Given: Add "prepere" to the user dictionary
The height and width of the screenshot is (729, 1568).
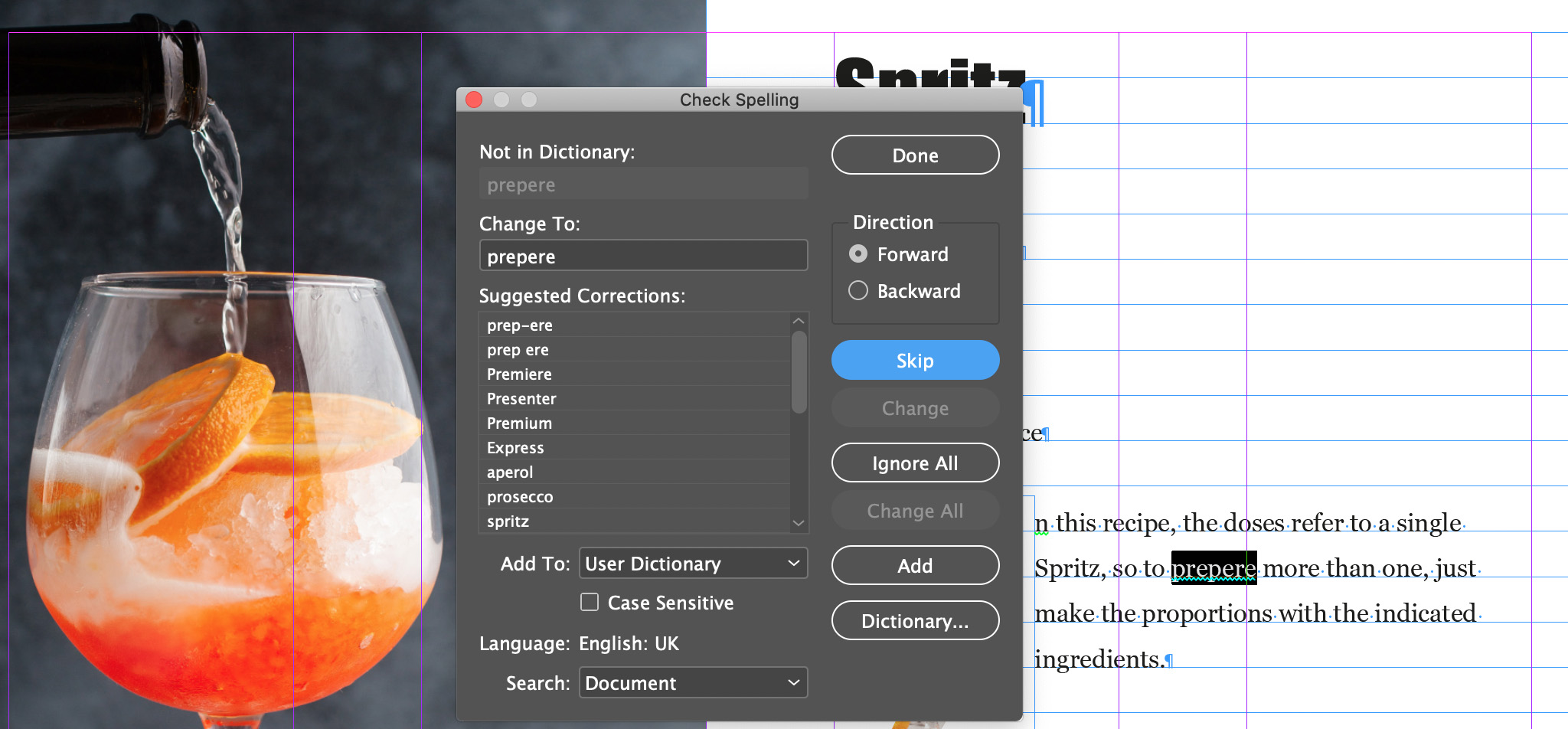Looking at the screenshot, I should coord(915,565).
